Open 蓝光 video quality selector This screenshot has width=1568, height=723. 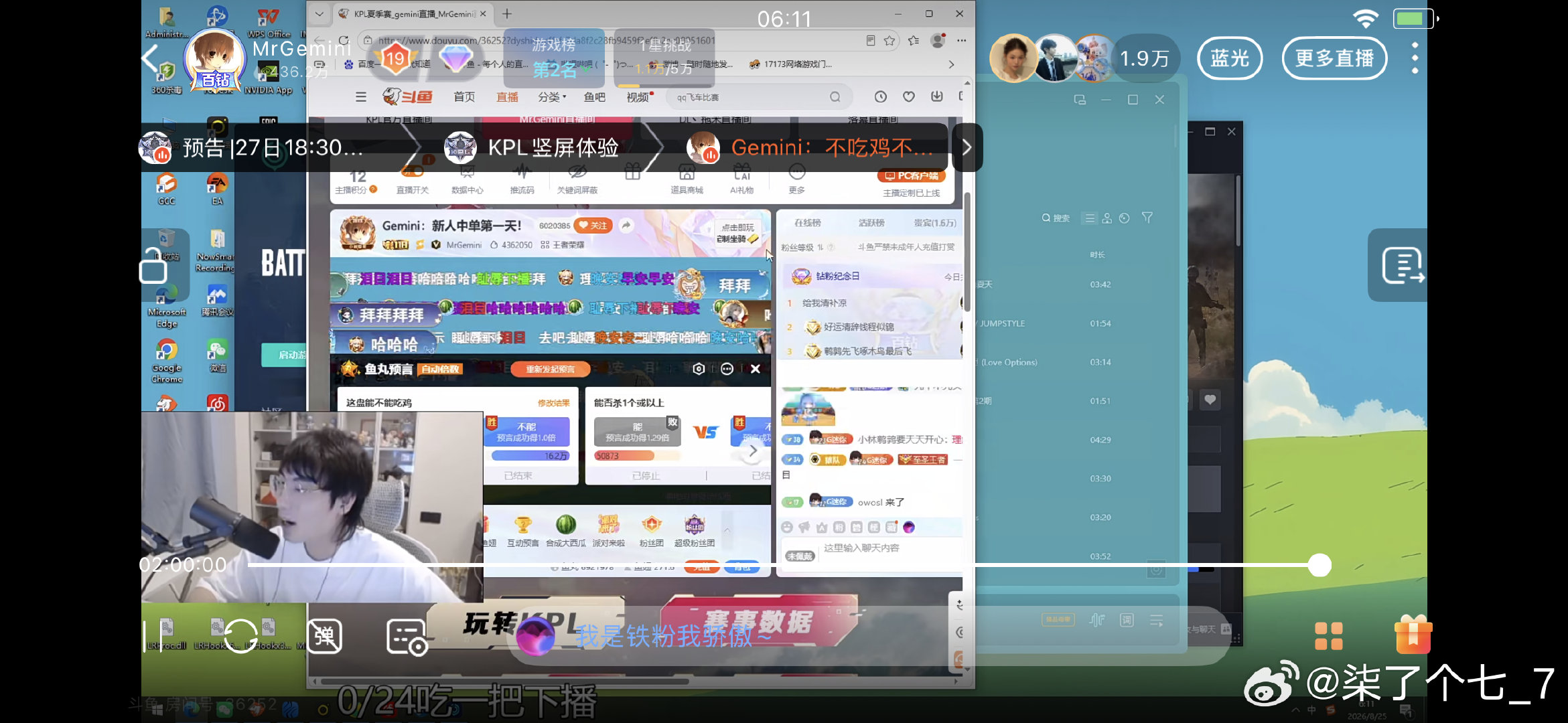tap(1230, 59)
